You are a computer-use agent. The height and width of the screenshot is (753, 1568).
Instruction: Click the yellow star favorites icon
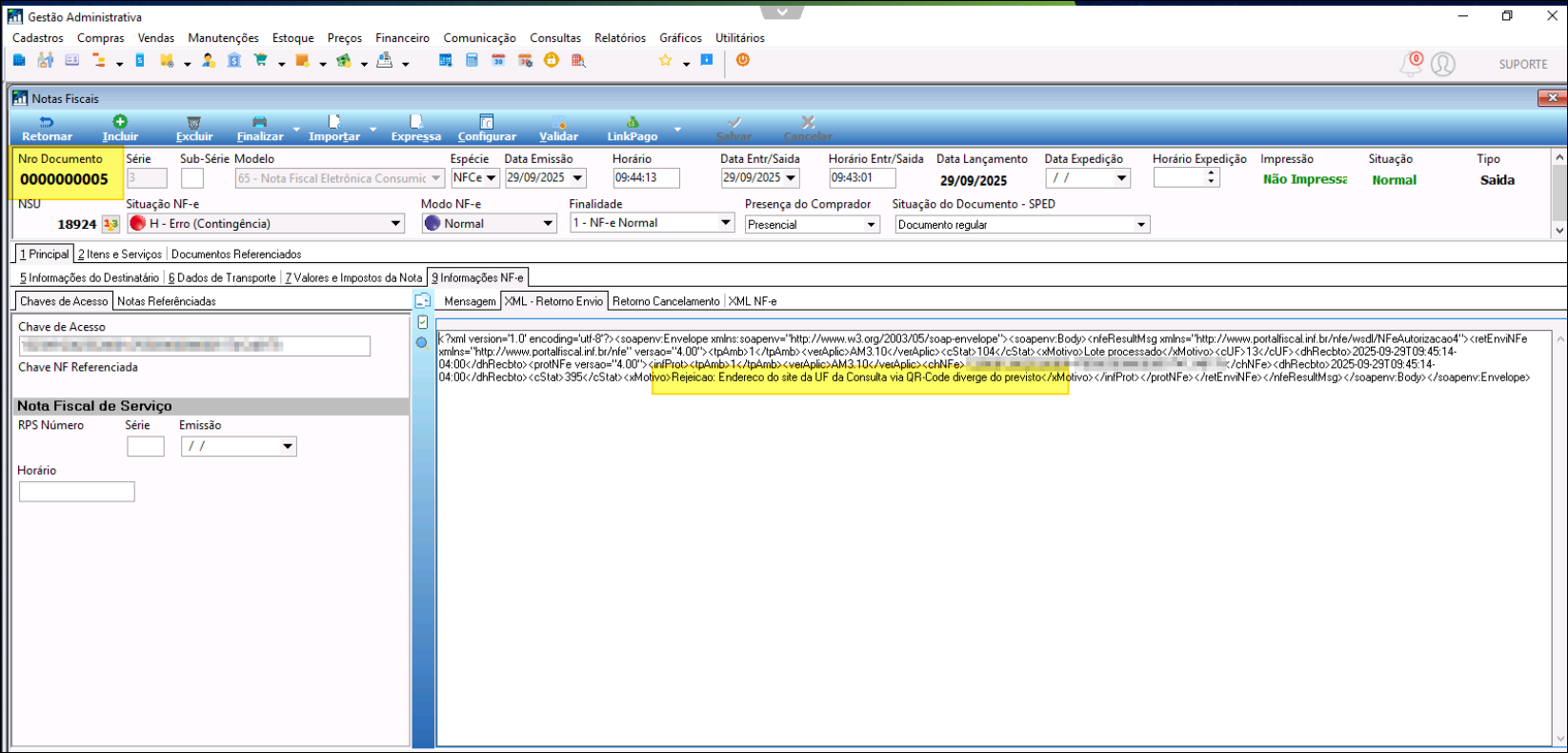coord(665,61)
